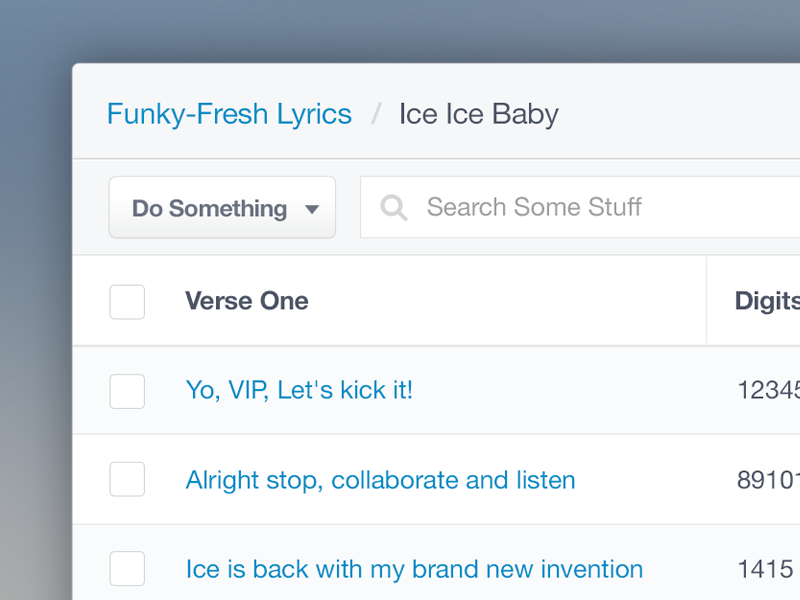800x600 pixels.
Task: Open Ice is back with my brand new invention
Action: coord(414,569)
